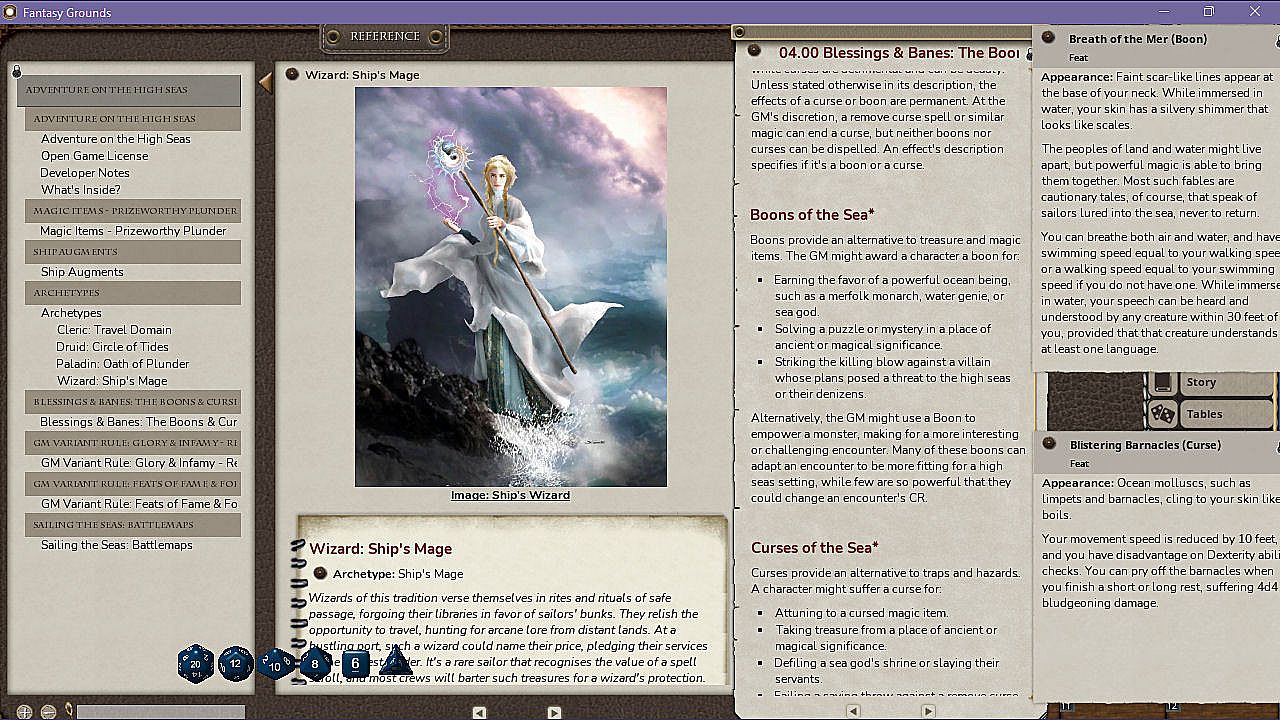Click link icon for Archetype: Ship's Mage

point(320,573)
